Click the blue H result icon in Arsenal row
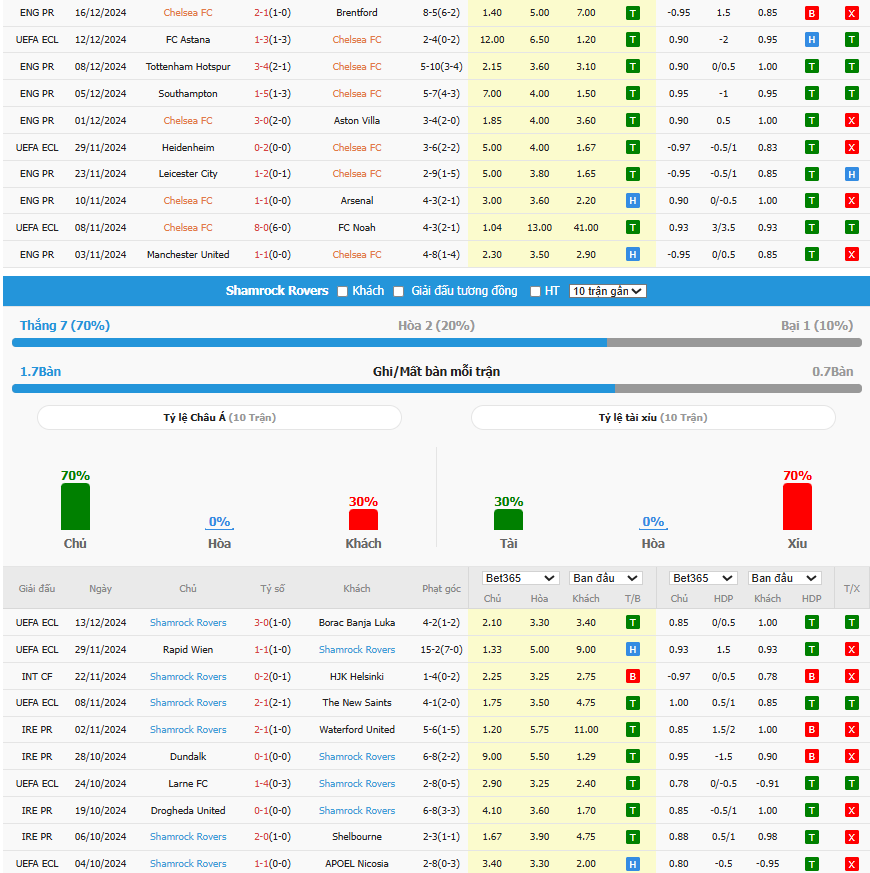 tap(632, 200)
